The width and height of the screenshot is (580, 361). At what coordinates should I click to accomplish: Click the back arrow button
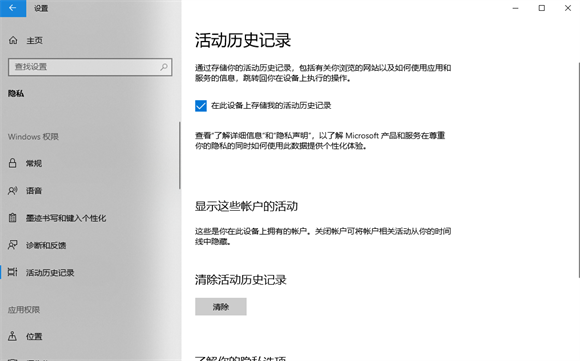tap(13, 8)
